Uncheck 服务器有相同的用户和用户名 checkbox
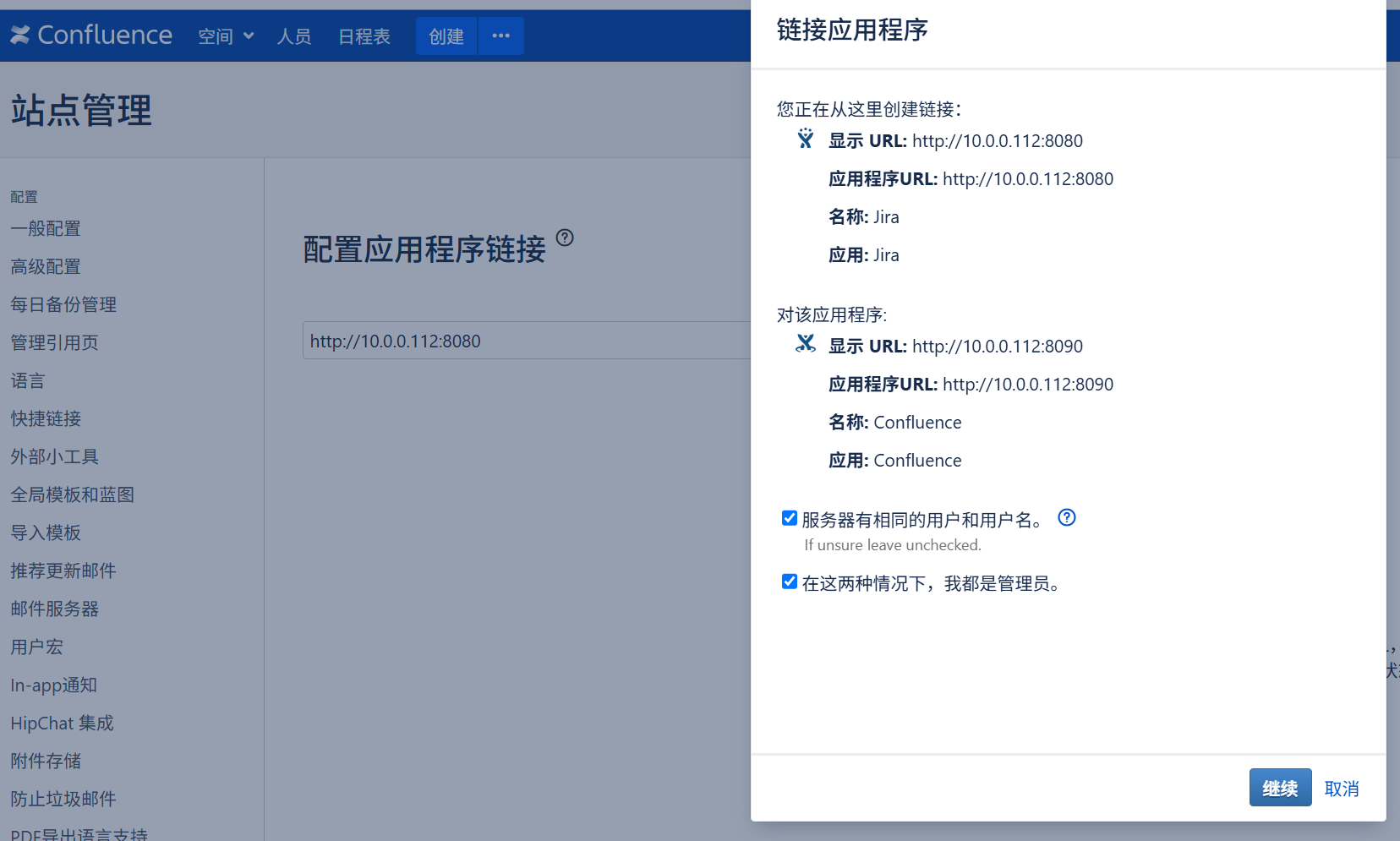Screen dimensions: 1400x841 (790, 518)
